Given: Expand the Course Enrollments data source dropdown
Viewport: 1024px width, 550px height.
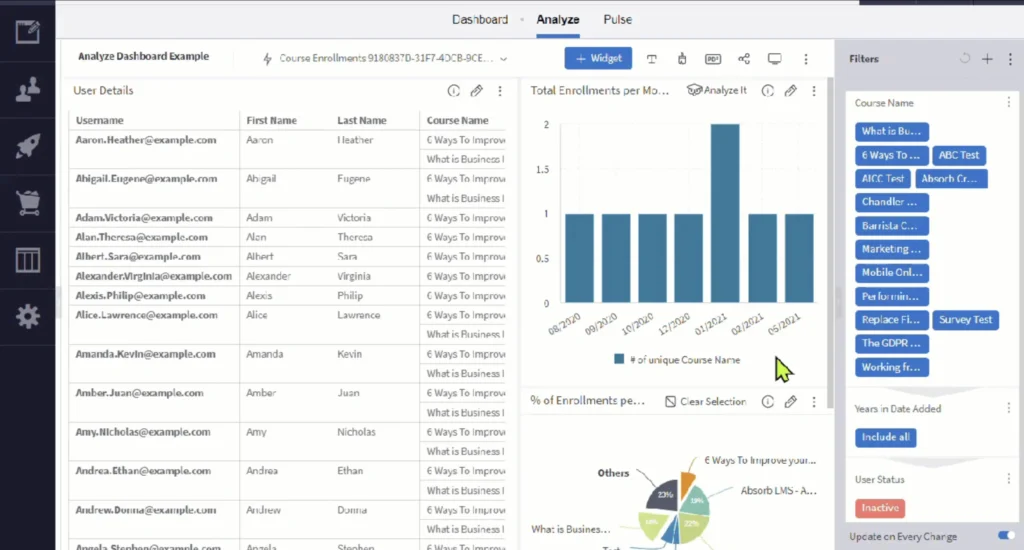Looking at the screenshot, I should [503, 59].
